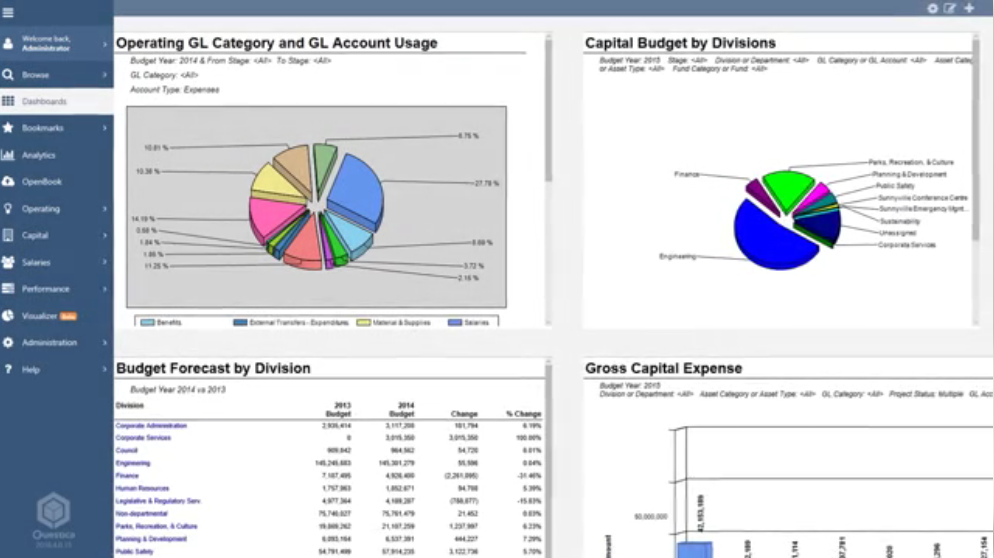The width and height of the screenshot is (994, 558).
Task: Open the Human Resources division link
Action: (142, 488)
